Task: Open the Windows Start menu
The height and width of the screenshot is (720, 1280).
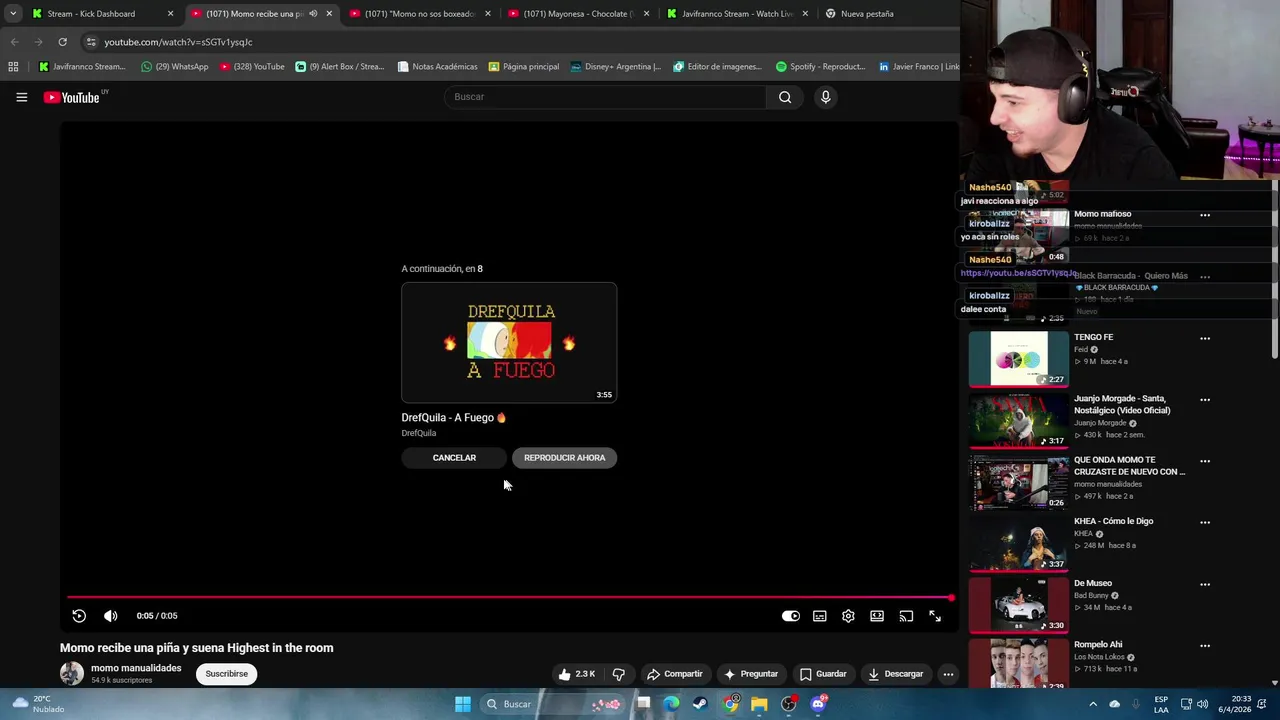Action: coord(463,704)
